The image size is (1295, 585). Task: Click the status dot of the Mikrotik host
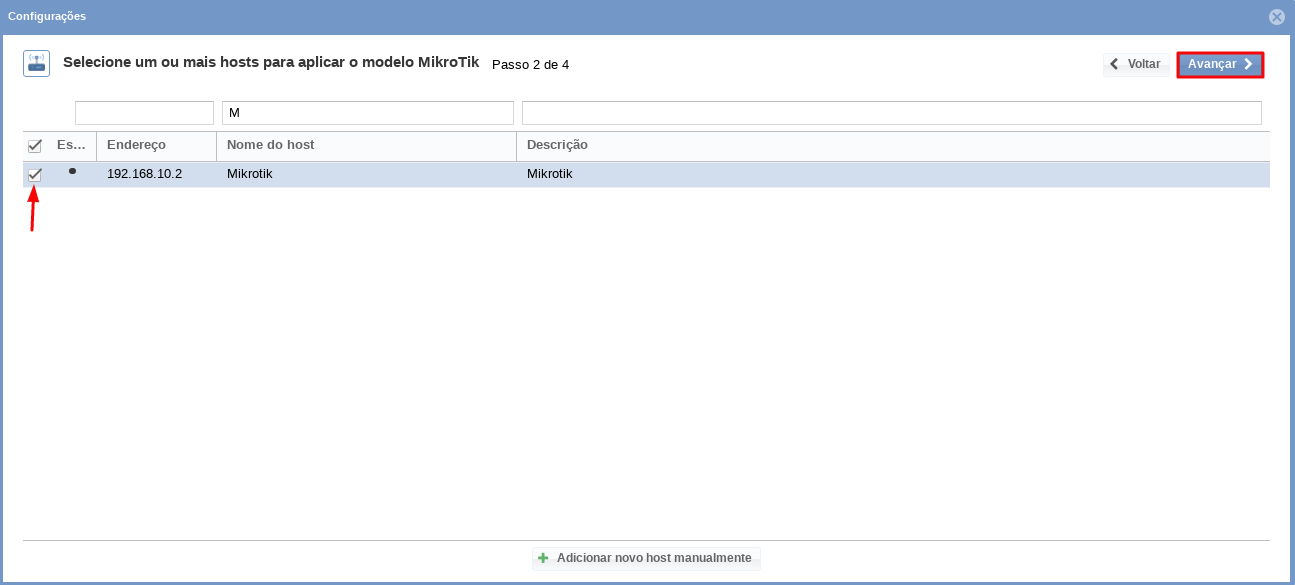point(72,172)
